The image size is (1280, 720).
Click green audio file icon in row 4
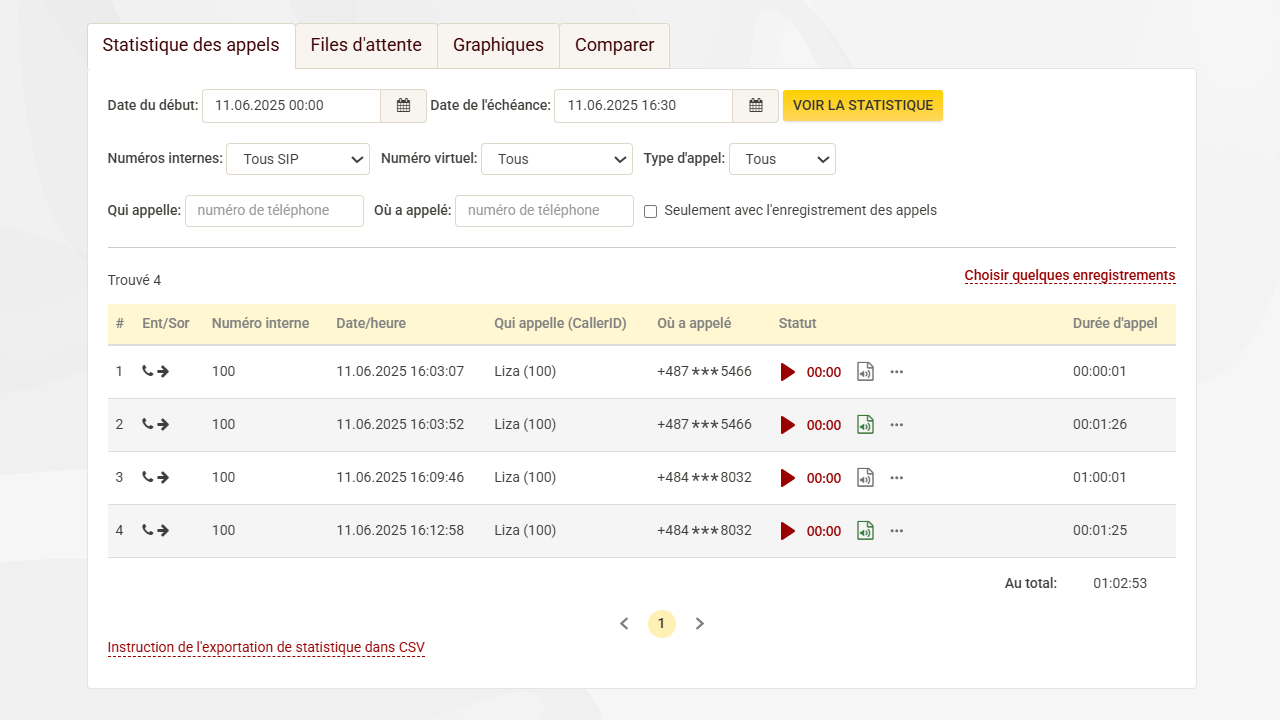click(x=865, y=531)
